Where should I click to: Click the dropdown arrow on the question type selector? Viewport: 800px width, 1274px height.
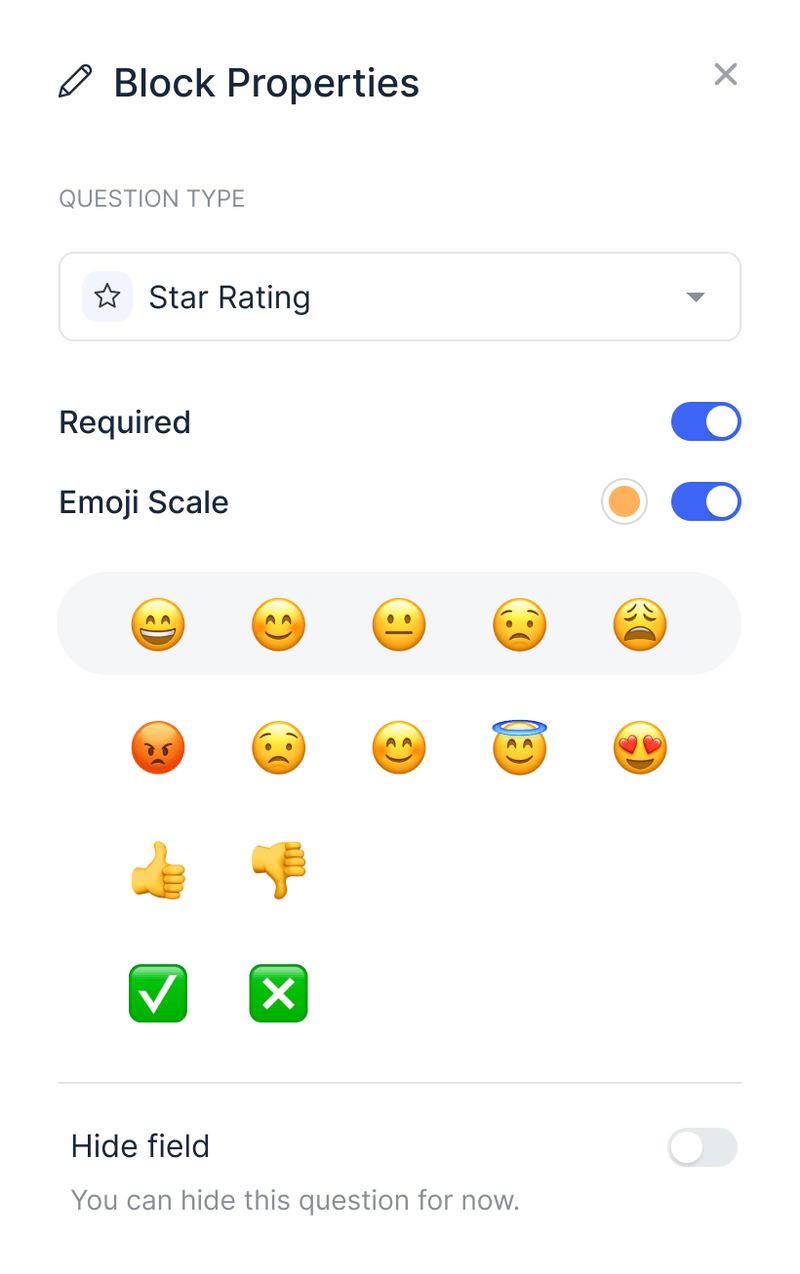pos(696,296)
